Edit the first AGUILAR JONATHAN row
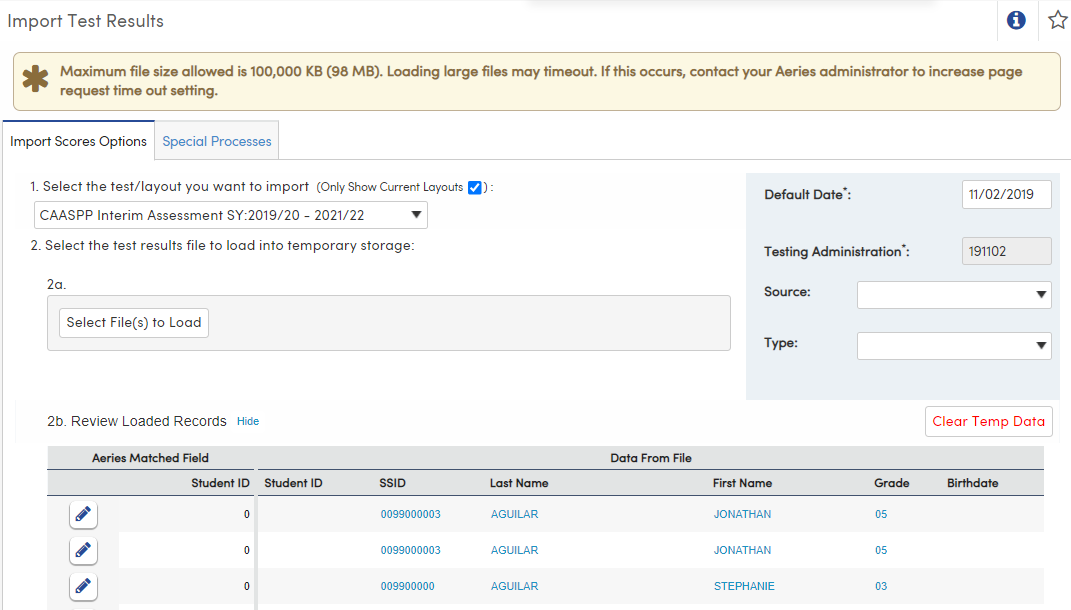The image size is (1071, 610). 83,514
